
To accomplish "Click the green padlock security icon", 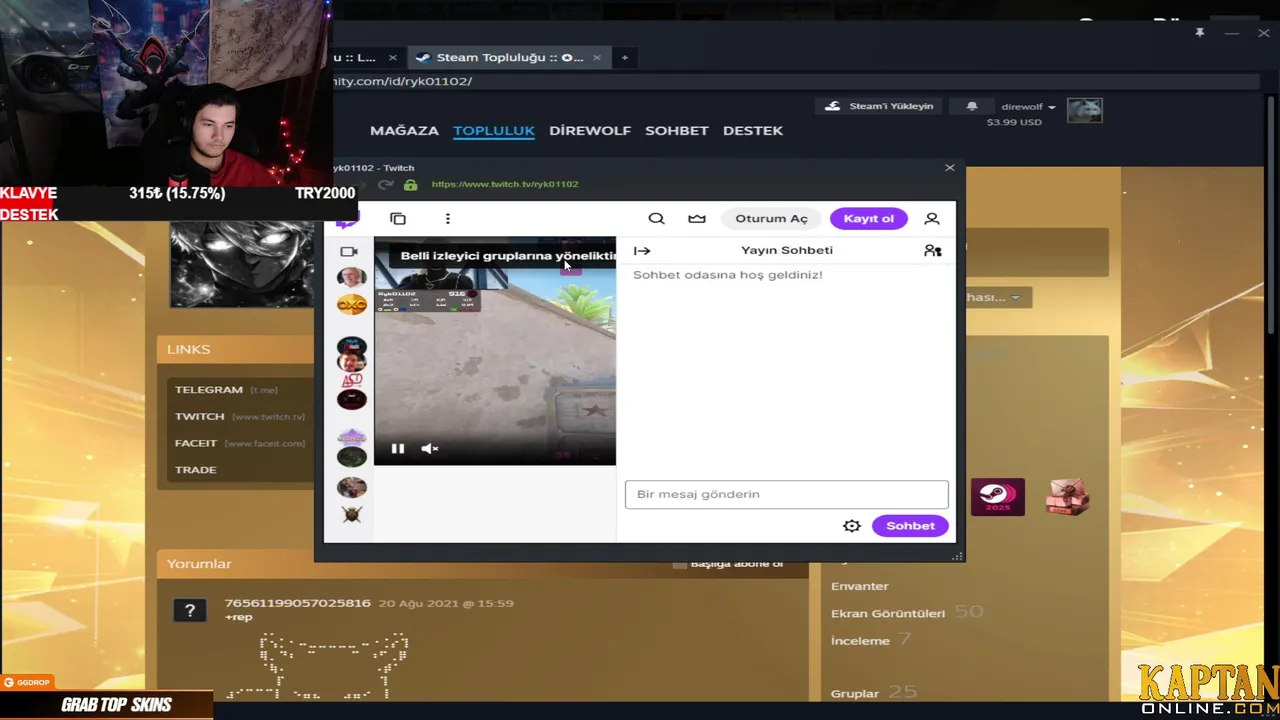I will pos(410,185).
